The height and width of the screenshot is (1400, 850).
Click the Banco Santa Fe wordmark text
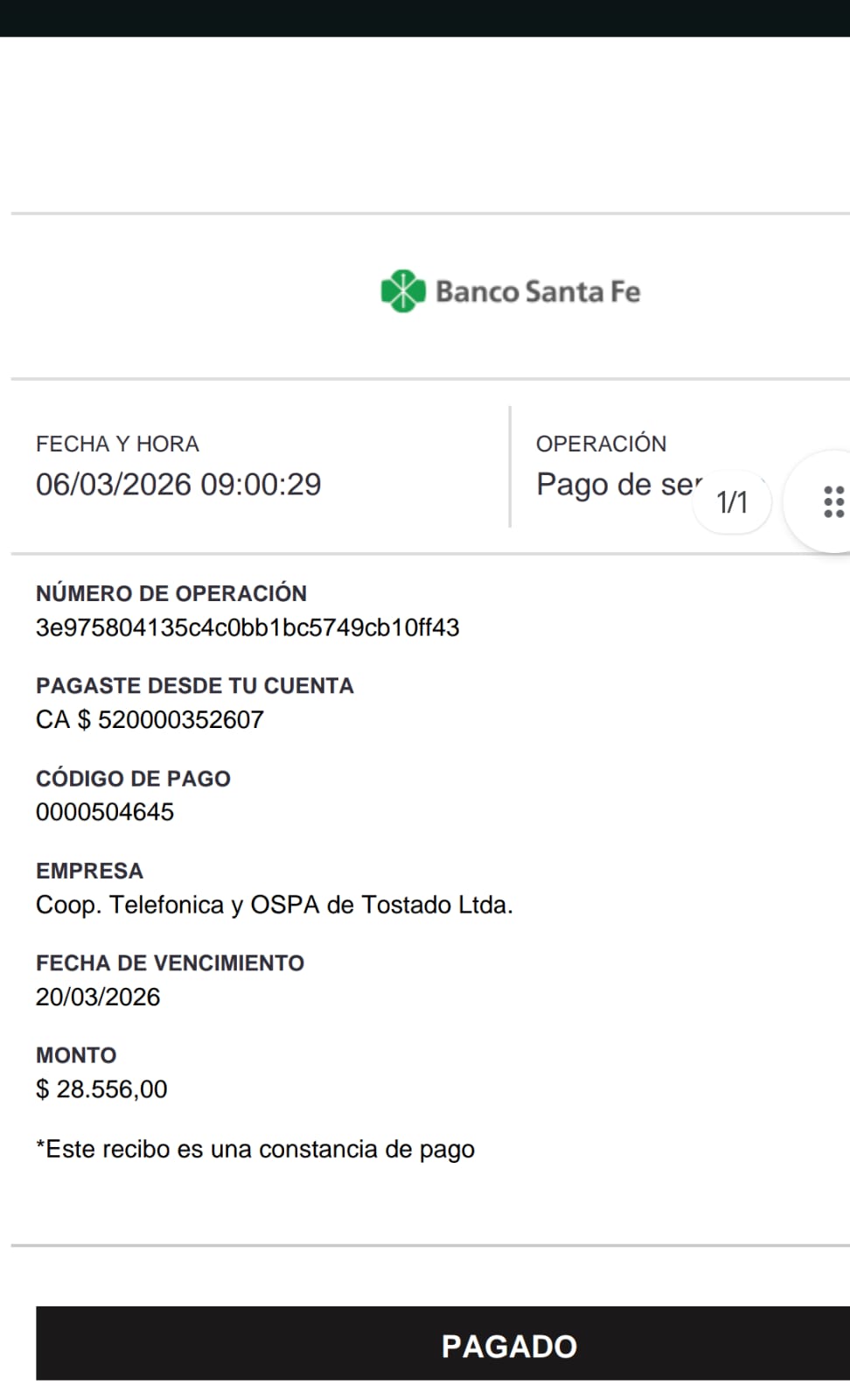538,291
